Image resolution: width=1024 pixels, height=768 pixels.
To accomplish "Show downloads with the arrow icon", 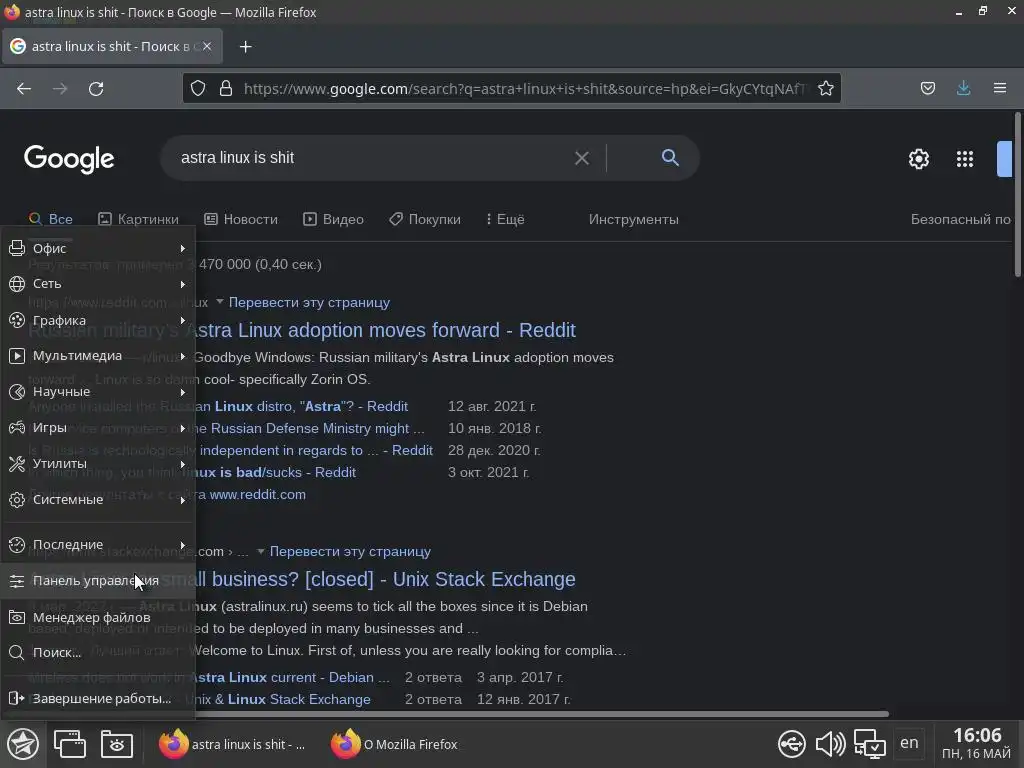I will coord(963,88).
